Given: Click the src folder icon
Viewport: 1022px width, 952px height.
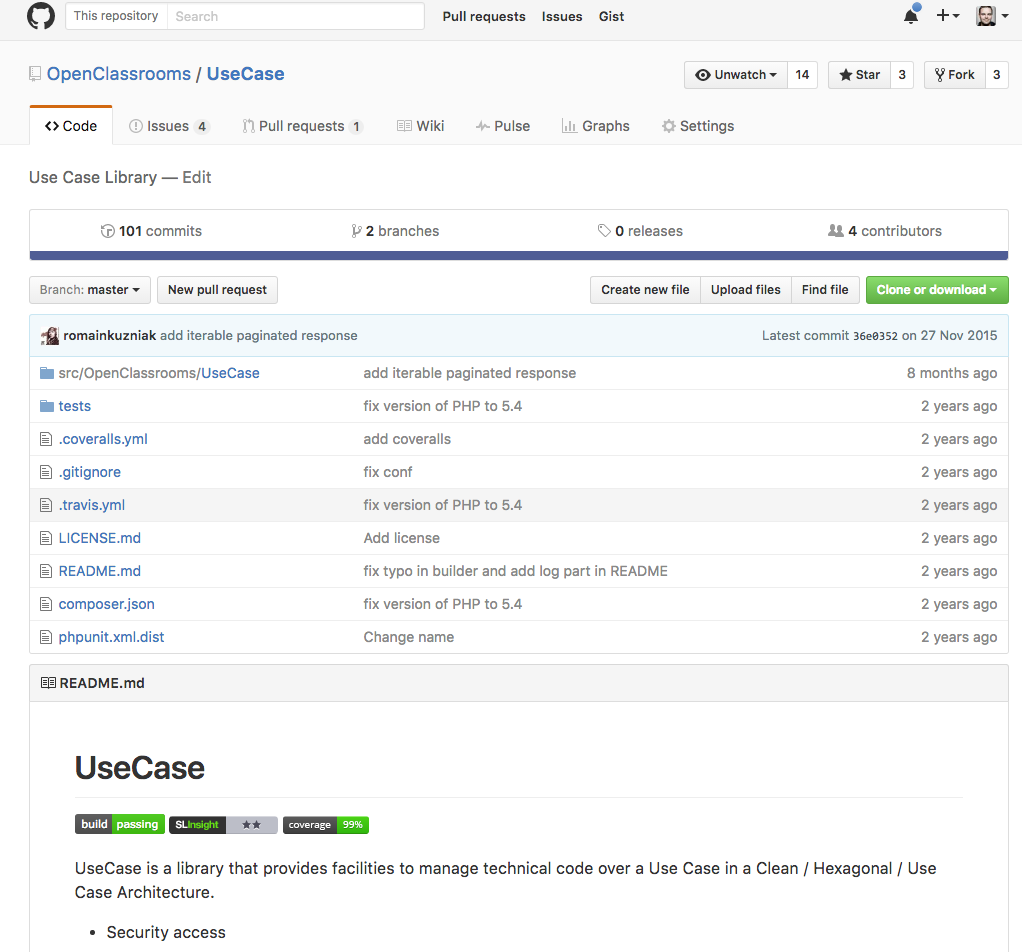Looking at the screenshot, I should click(46, 373).
